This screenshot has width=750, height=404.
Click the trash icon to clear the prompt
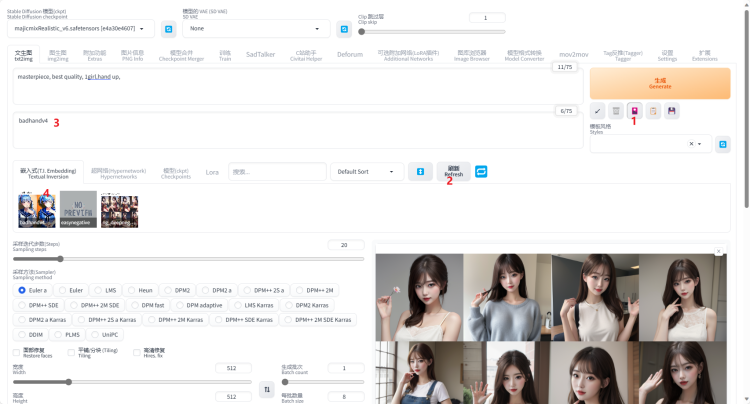616,111
